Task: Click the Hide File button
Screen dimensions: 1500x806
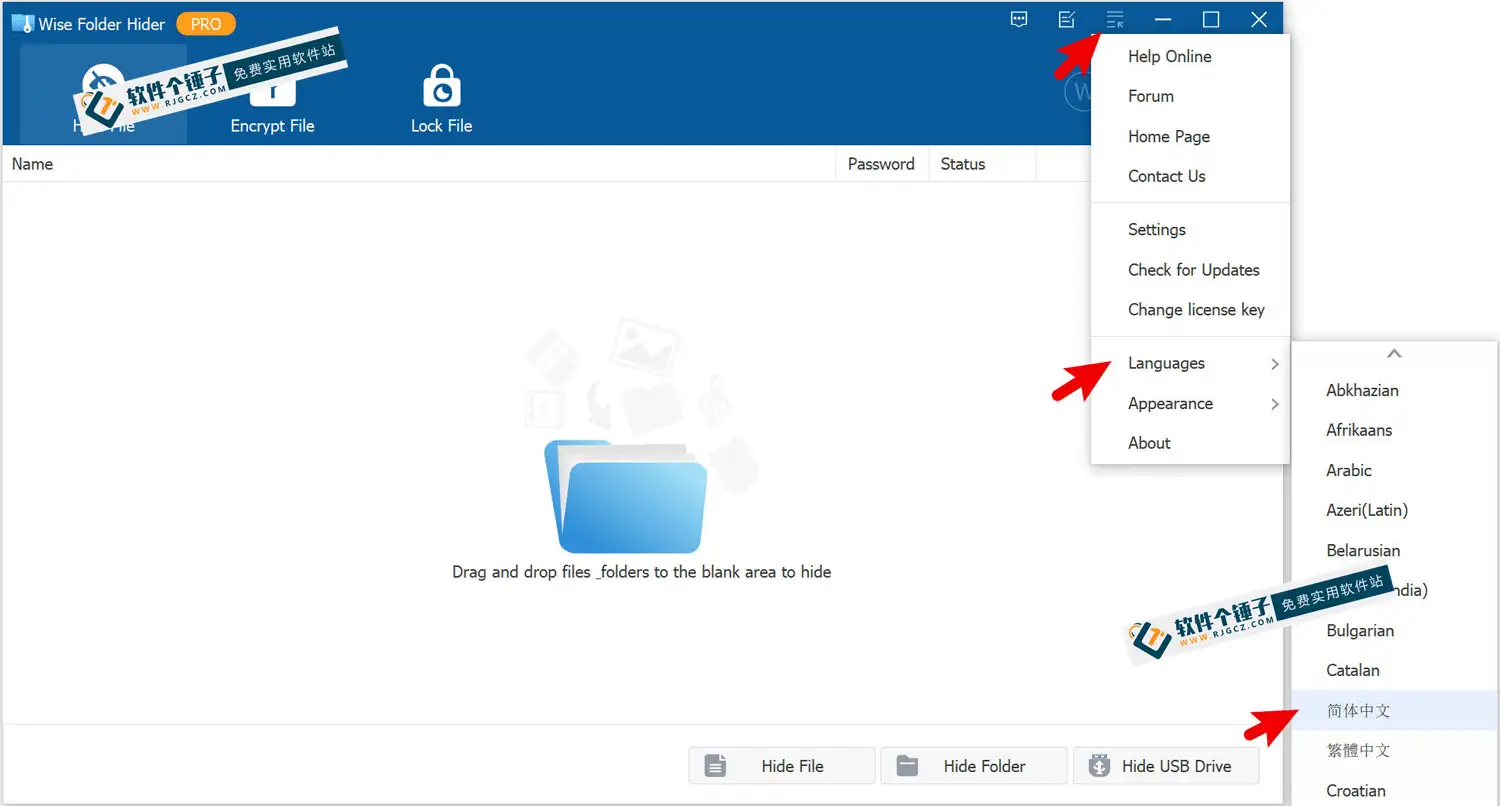Action: [782, 766]
